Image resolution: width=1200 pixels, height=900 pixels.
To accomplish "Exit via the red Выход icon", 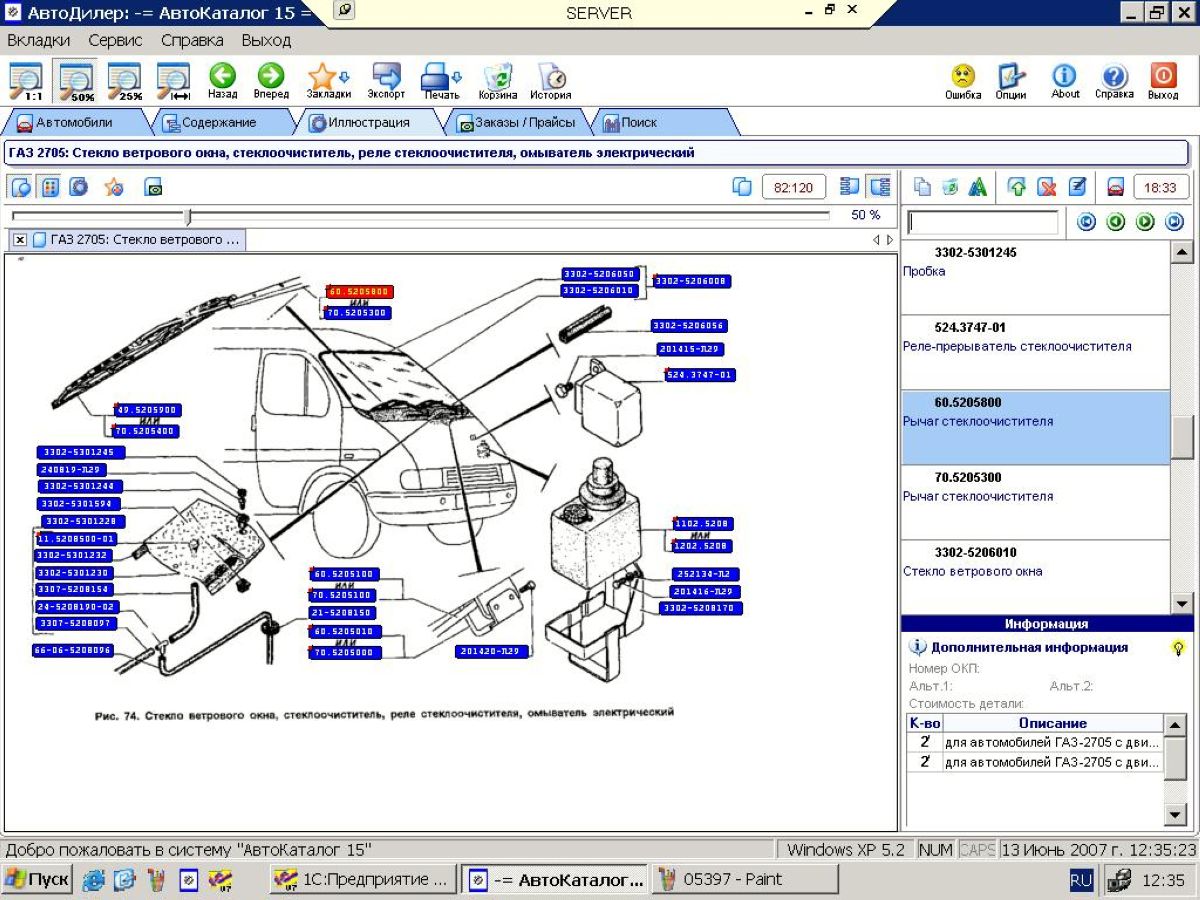I will coord(1163,80).
